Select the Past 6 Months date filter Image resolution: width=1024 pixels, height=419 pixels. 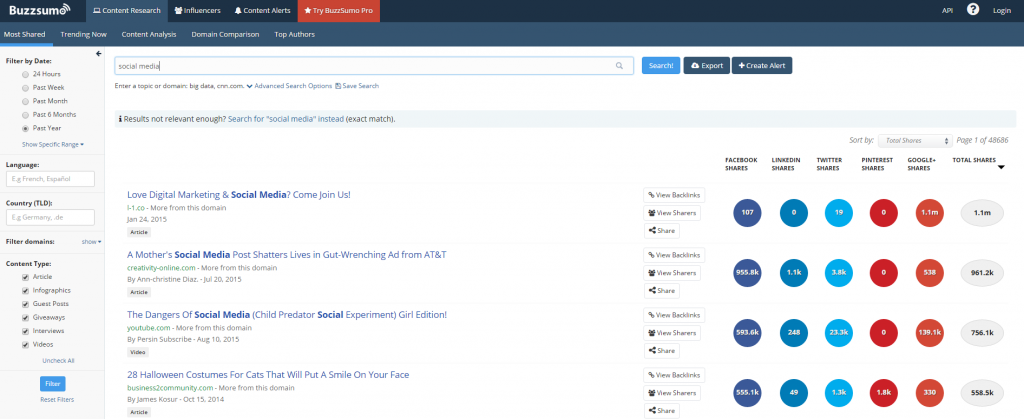pos(25,115)
